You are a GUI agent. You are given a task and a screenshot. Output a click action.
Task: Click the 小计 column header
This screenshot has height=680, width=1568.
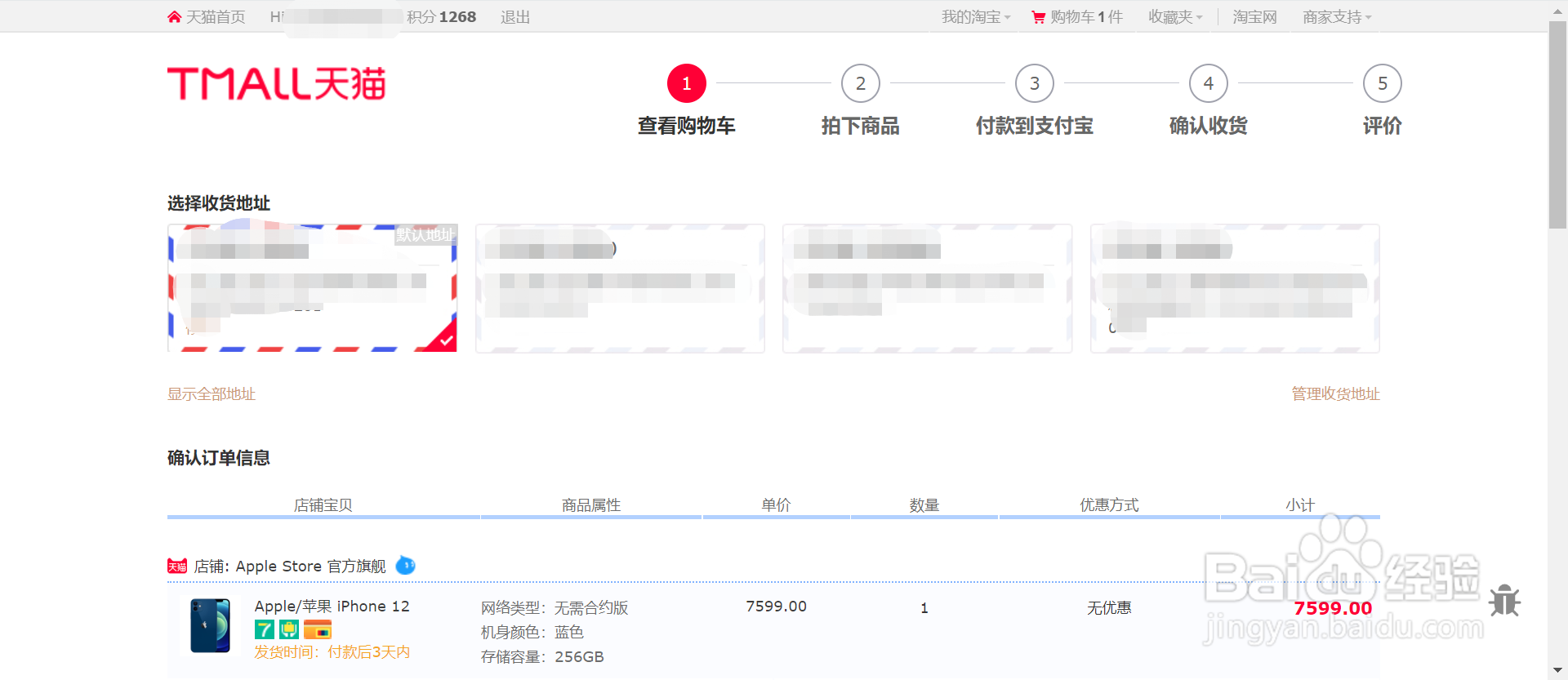click(1300, 505)
